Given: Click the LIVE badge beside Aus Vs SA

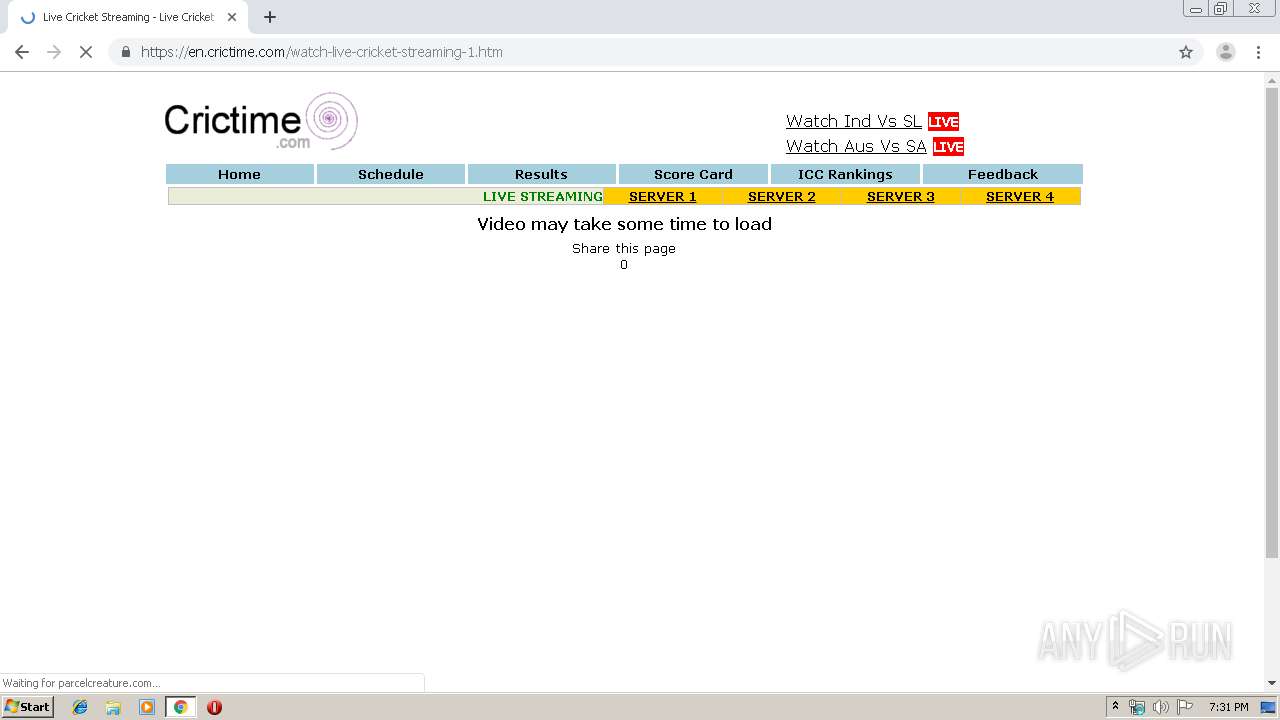Looking at the screenshot, I should coord(948,147).
